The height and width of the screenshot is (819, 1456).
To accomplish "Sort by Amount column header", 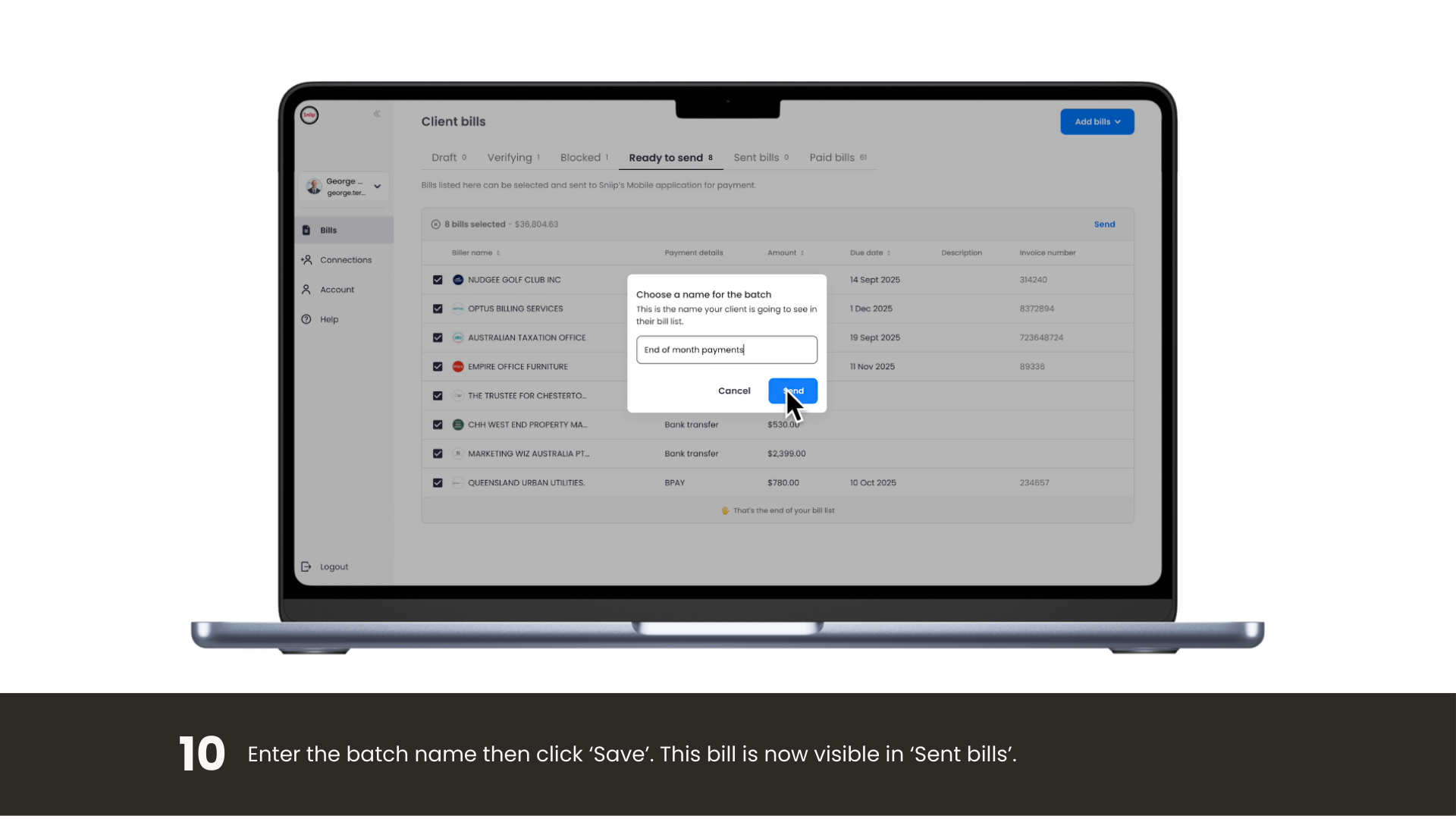I will point(785,253).
